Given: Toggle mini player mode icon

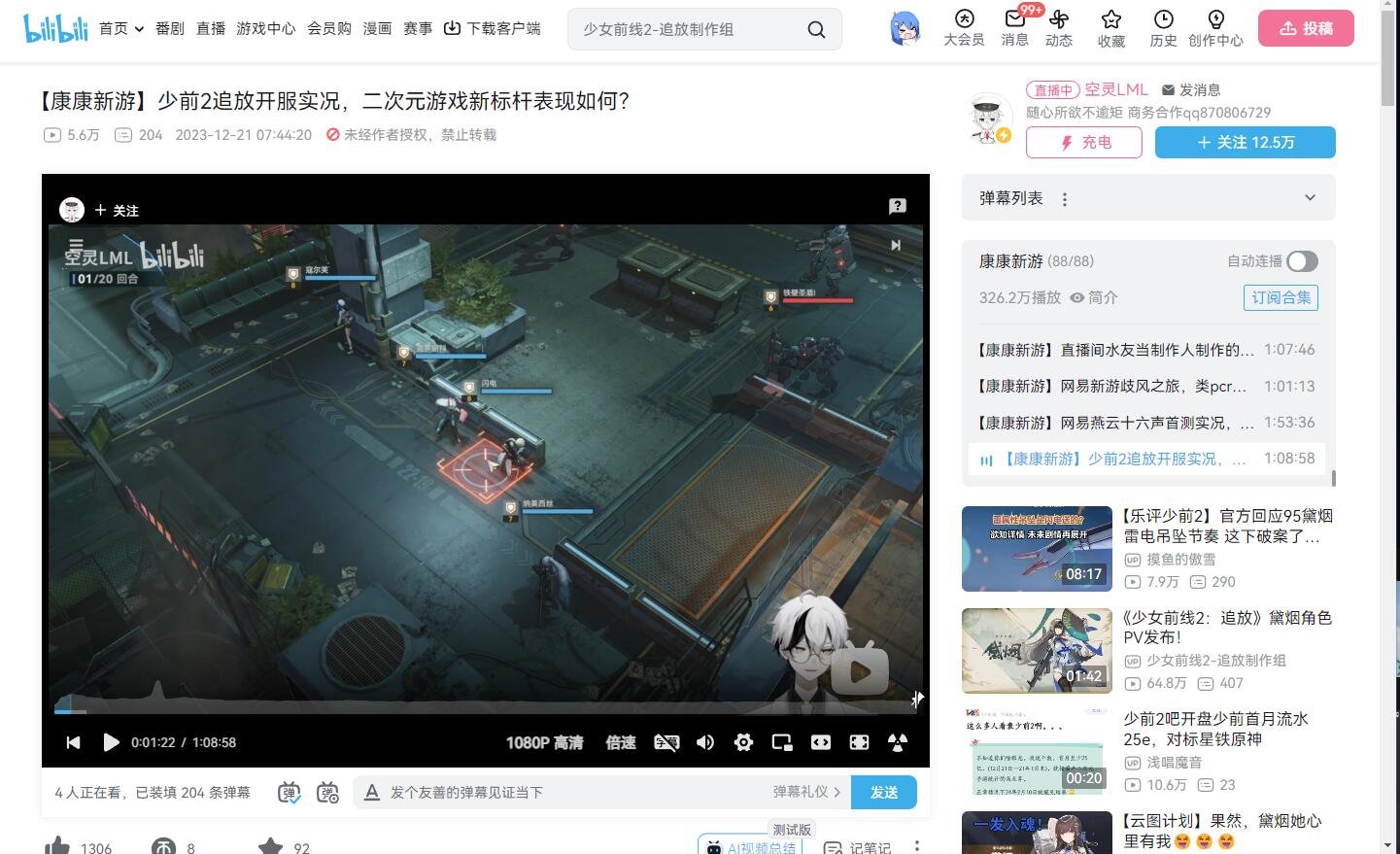Looking at the screenshot, I should point(821,742).
